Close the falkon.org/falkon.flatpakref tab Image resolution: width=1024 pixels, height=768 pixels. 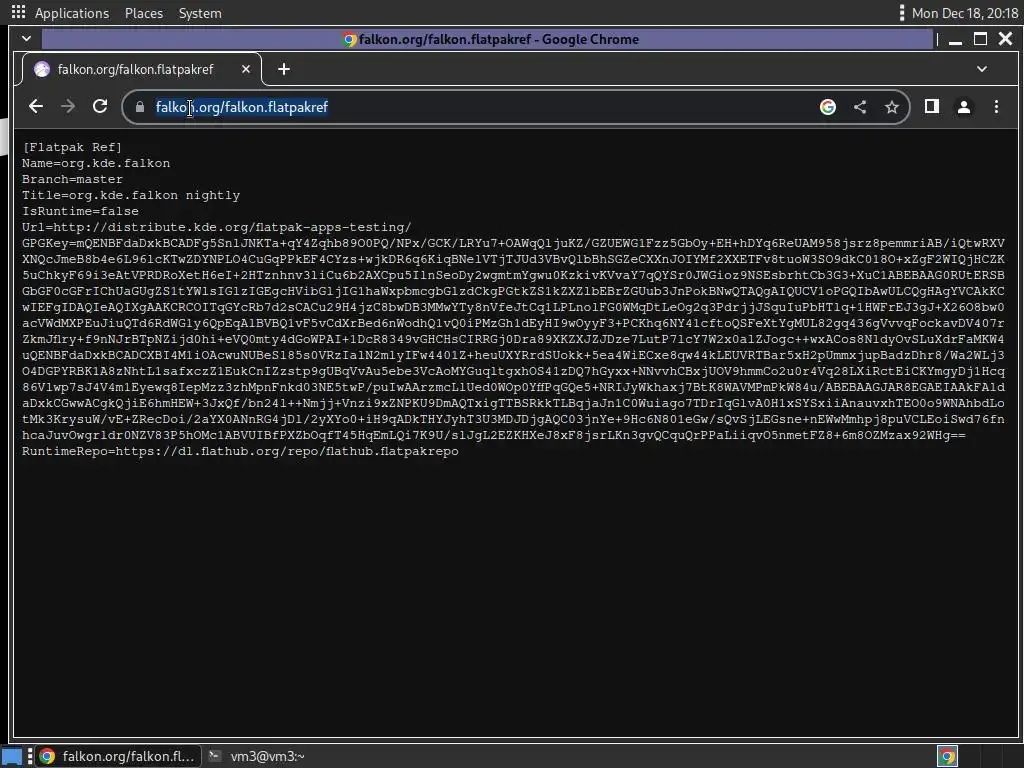coord(246,69)
